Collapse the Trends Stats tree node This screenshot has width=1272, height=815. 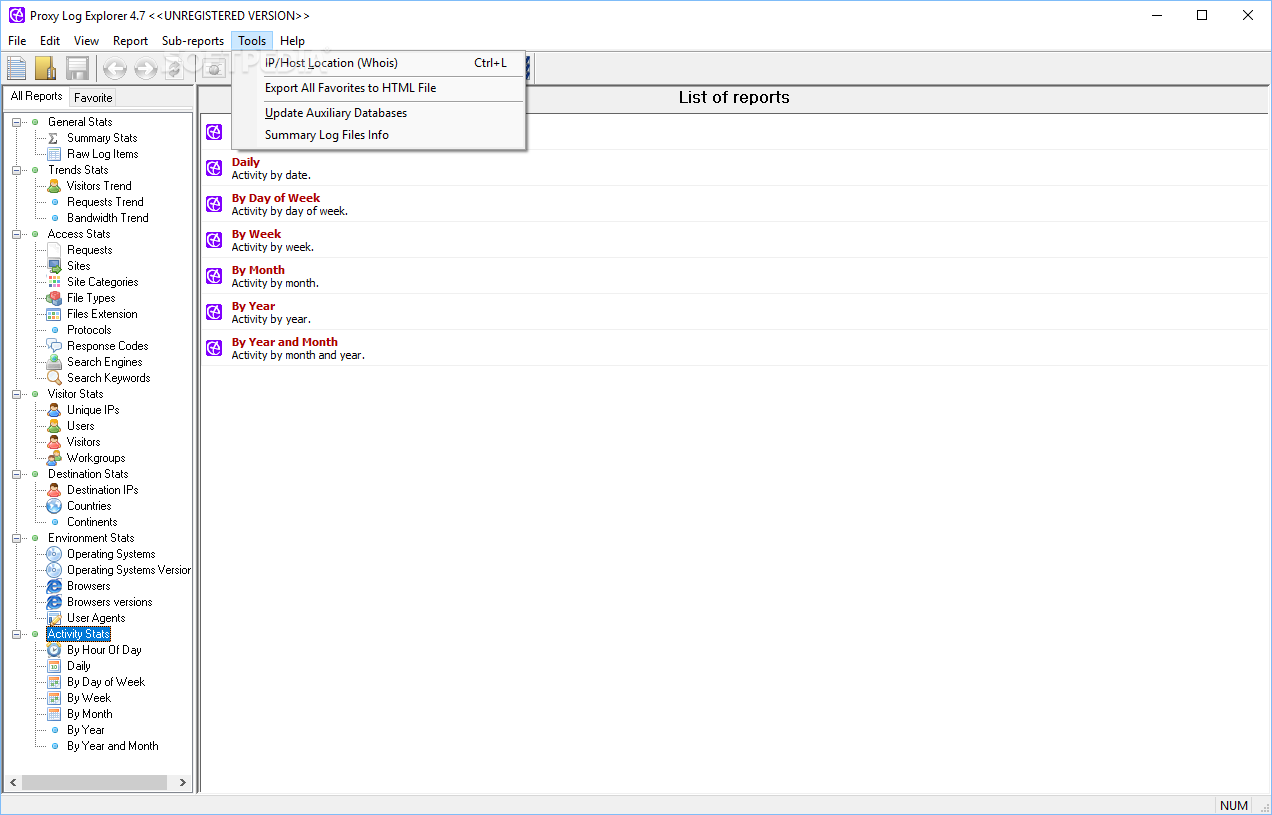[x=17, y=170]
